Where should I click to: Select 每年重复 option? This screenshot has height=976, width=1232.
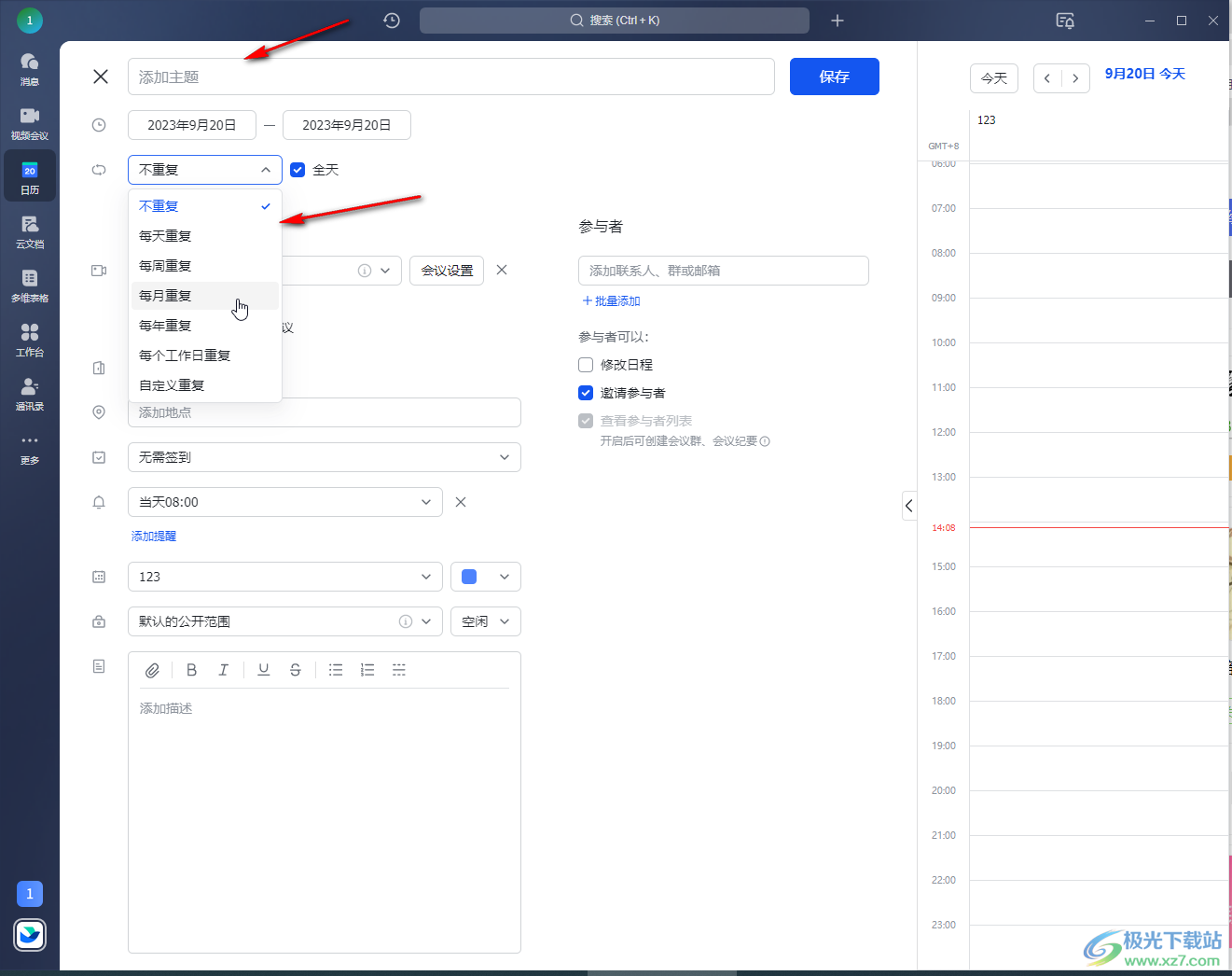205,326
